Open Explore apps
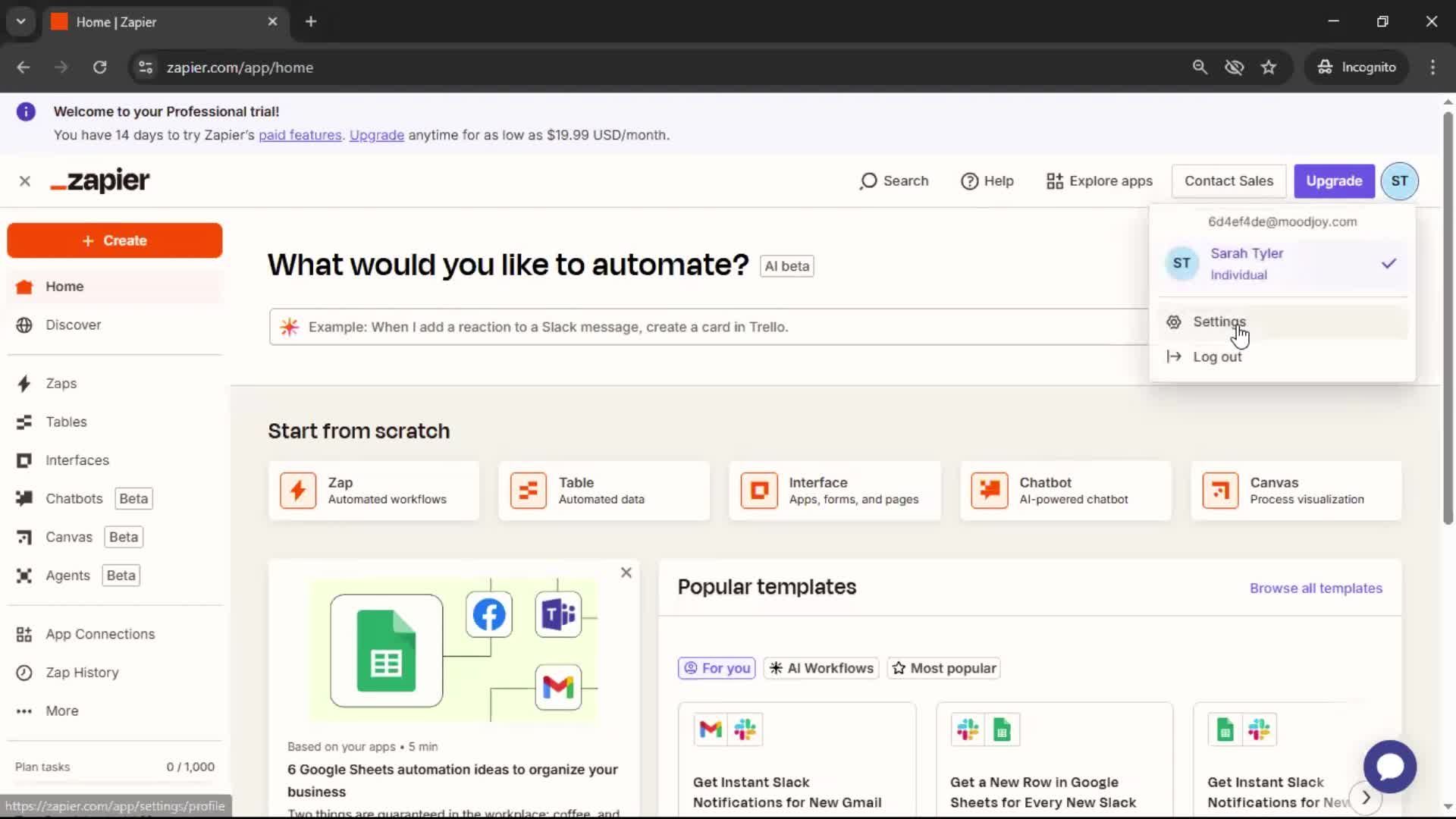 coord(1100,181)
